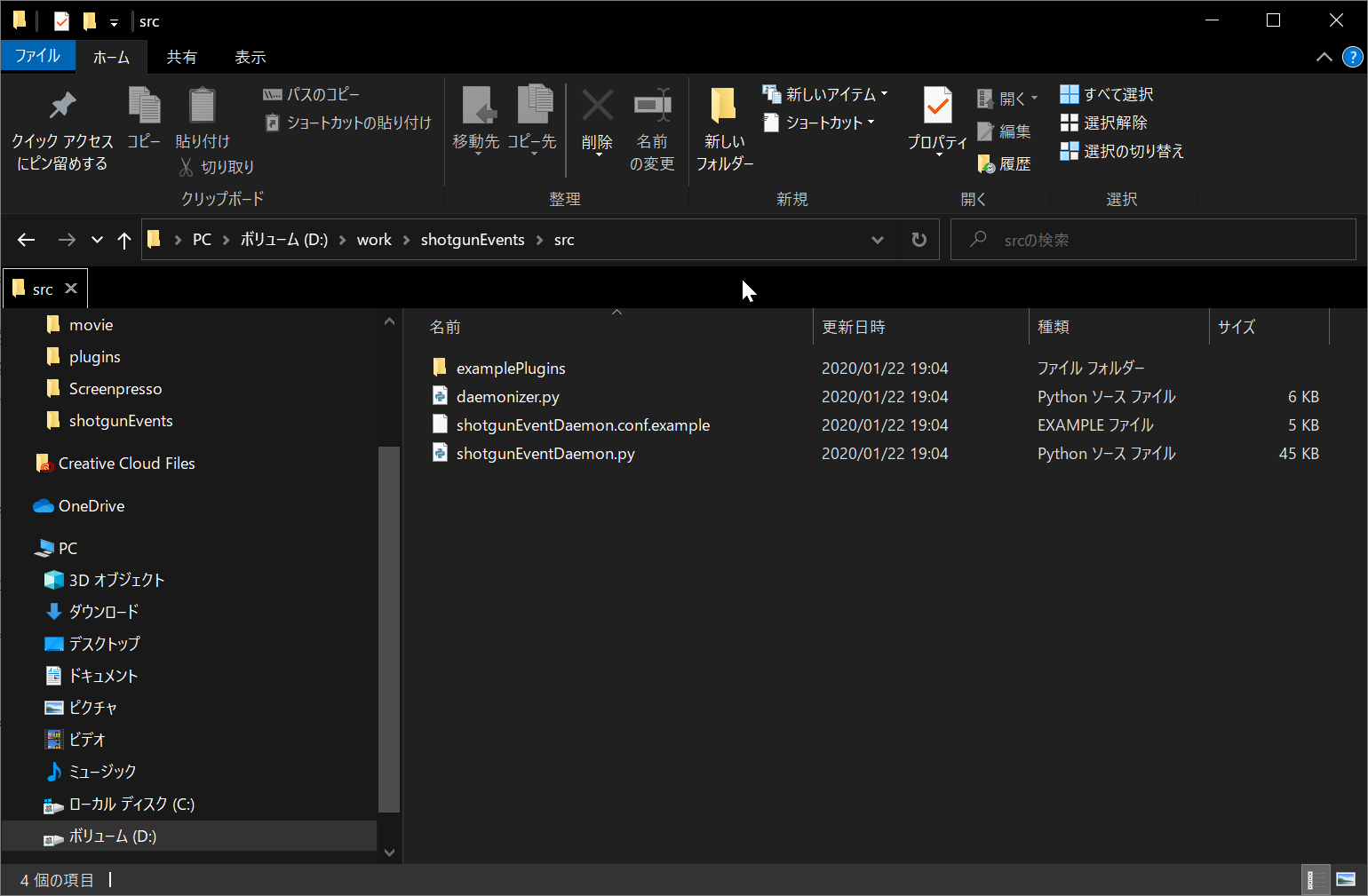Click the Delete (削除) X icon
Viewport: 1368px width, 896px height.
[x=597, y=106]
